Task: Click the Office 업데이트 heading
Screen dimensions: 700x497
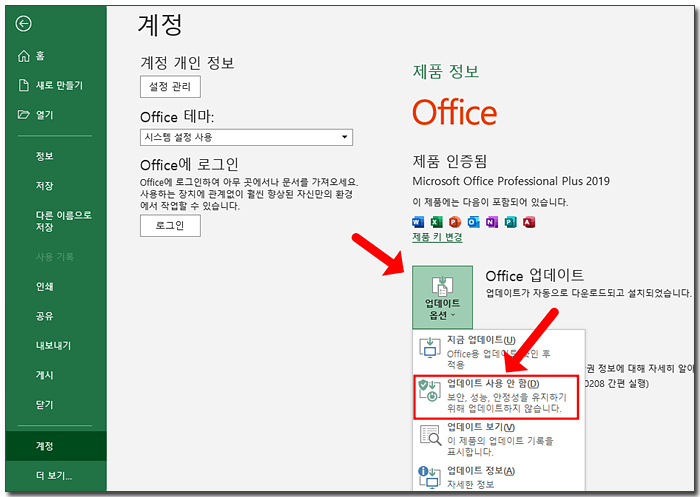Action: (x=534, y=276)
